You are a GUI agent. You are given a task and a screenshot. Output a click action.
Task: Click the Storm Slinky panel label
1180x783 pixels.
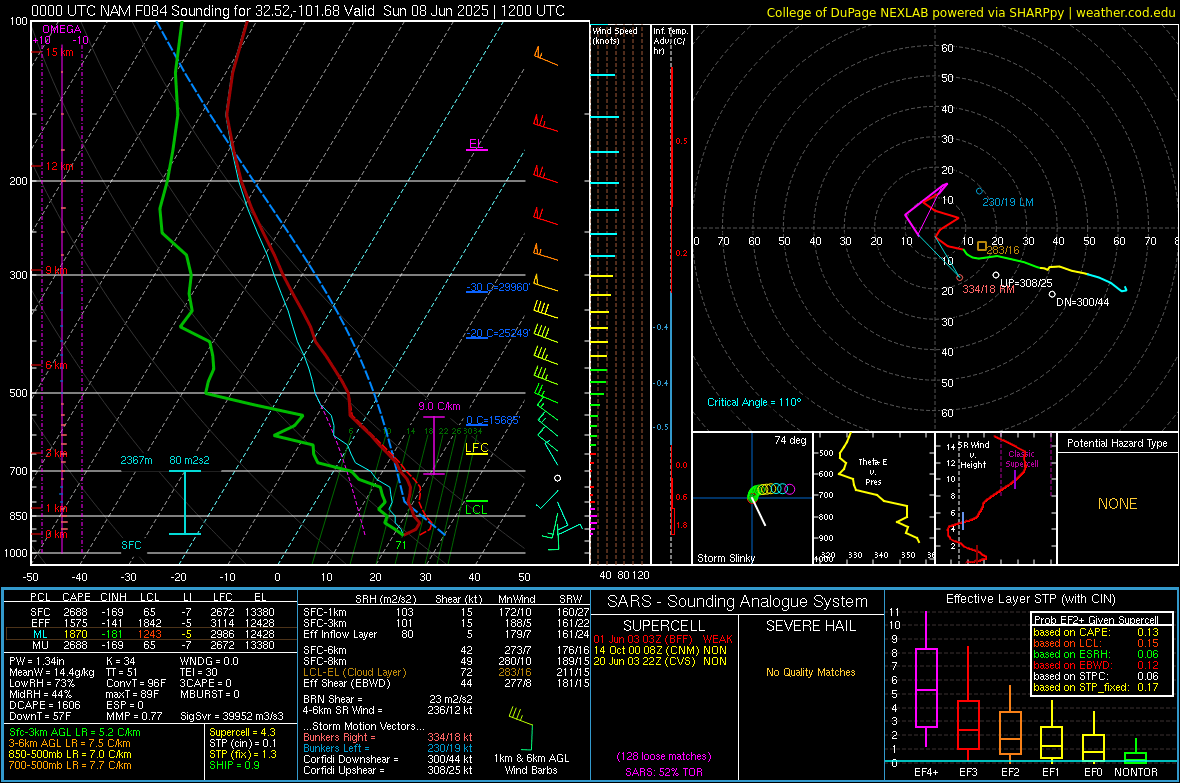coord(725,558)
